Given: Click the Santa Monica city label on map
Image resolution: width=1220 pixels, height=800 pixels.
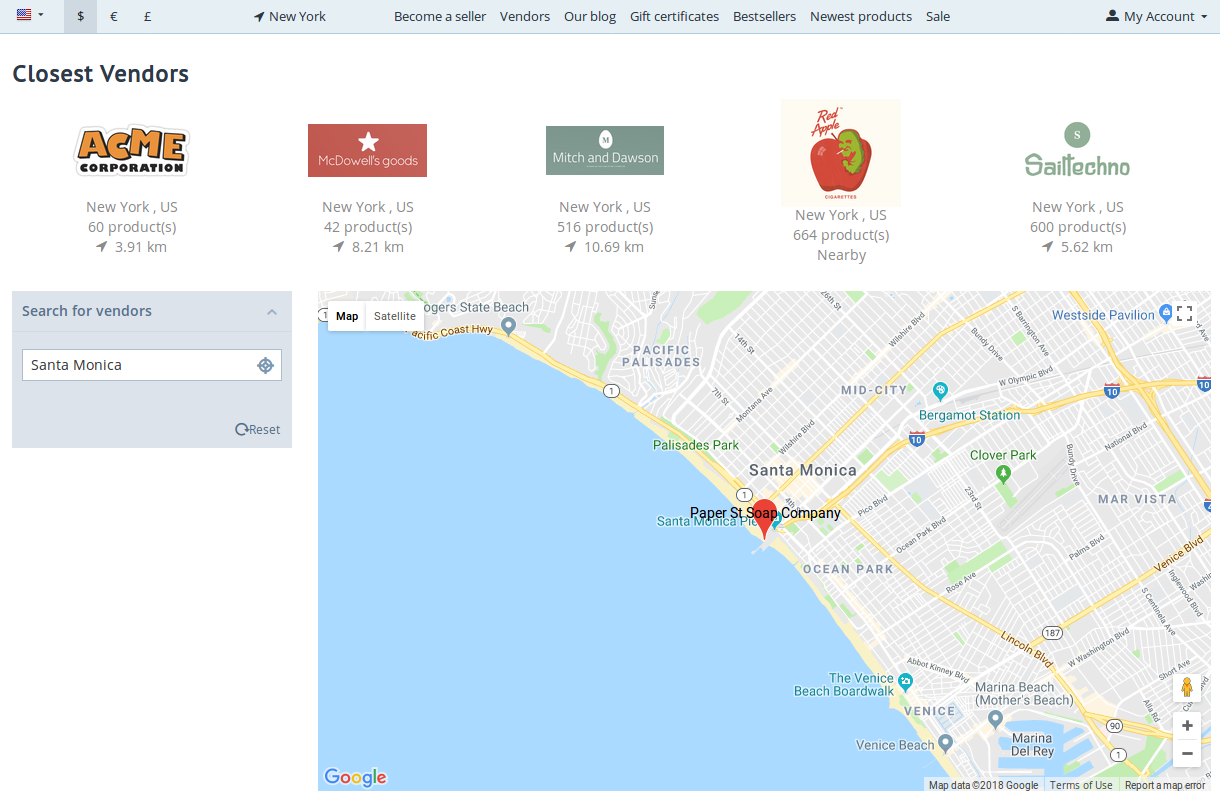Looking at the screenshot, I should 803,470.
